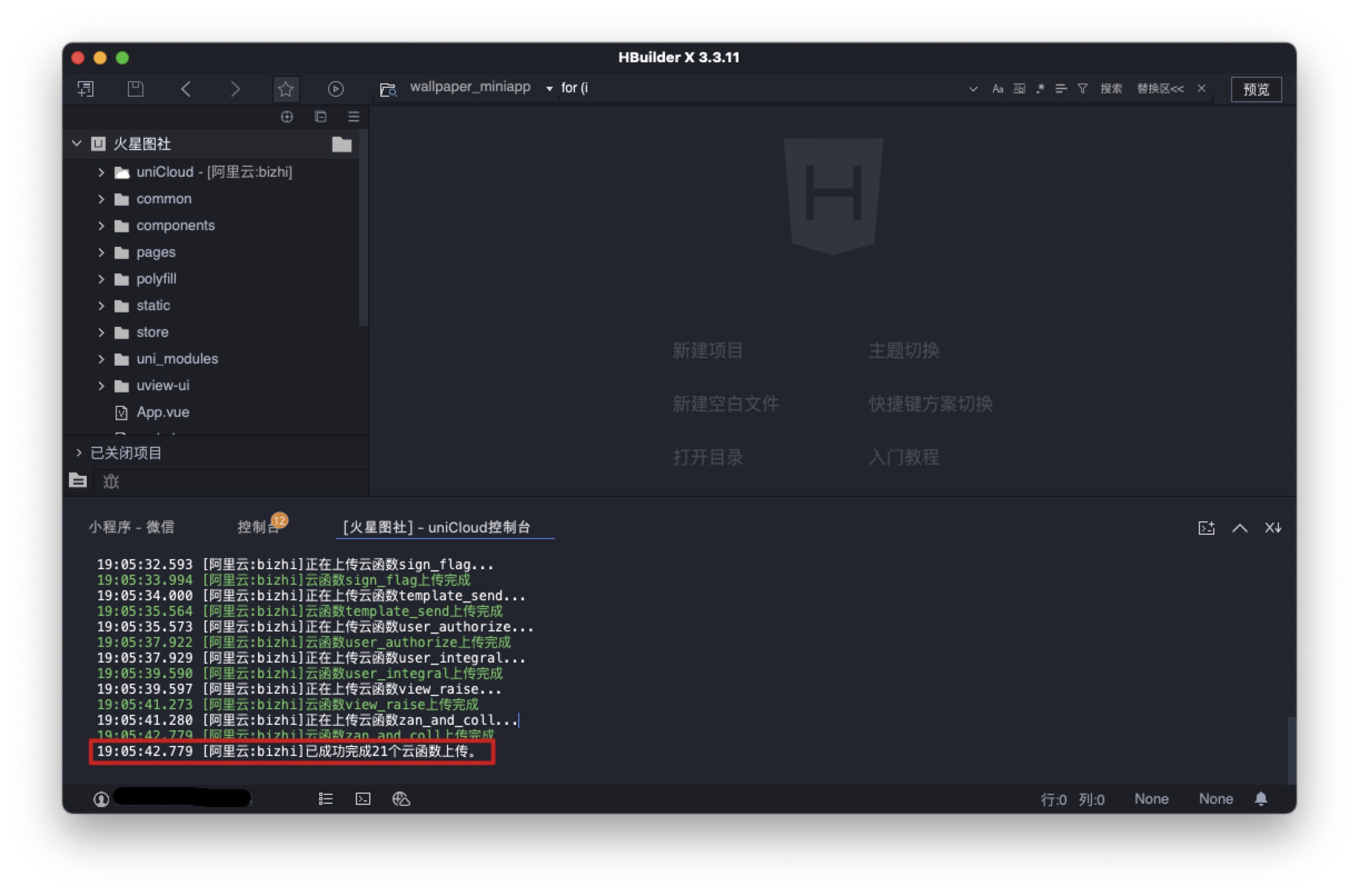
Task: Open the wallpaper_miniapp project dropdown
Action: pos(549,88)
